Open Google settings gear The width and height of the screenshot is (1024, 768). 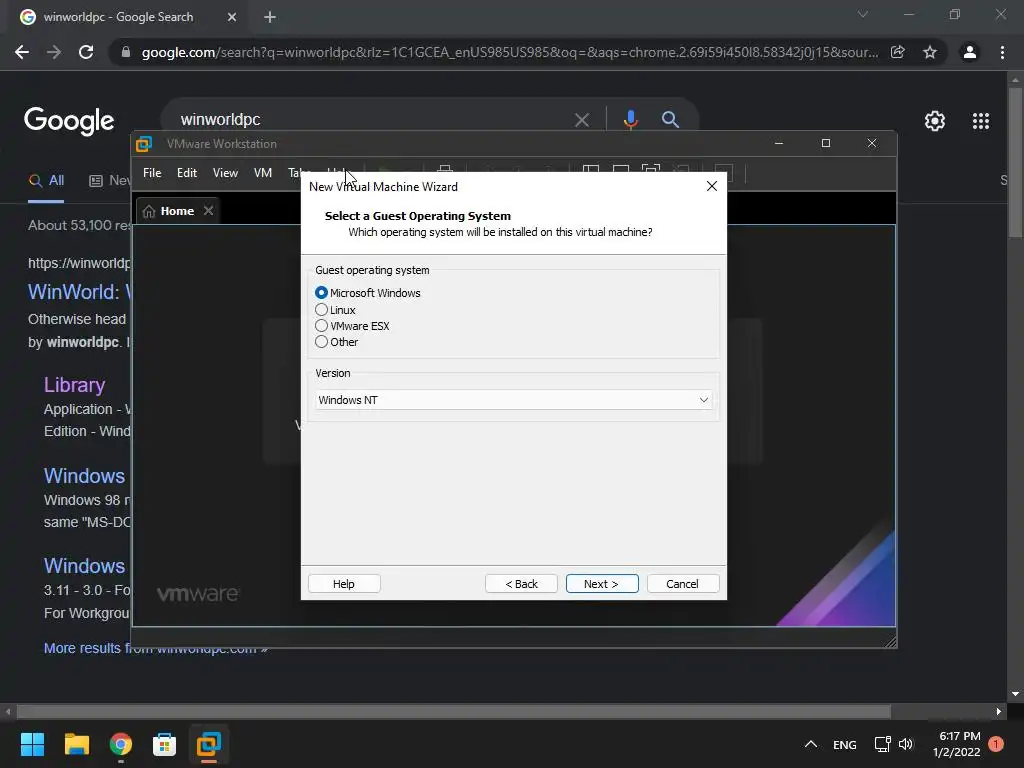pyautogui.click(x=935, y=121)
